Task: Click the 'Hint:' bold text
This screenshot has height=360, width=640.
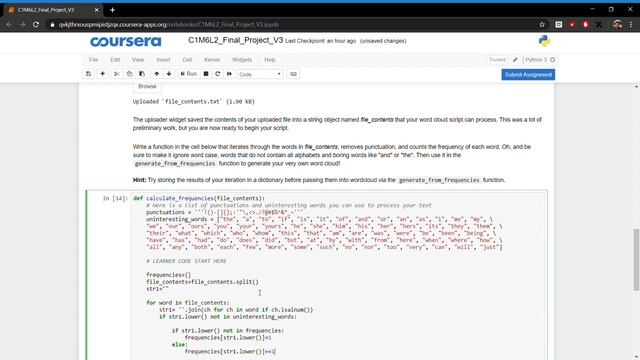Action: click(x=139, y=180)
